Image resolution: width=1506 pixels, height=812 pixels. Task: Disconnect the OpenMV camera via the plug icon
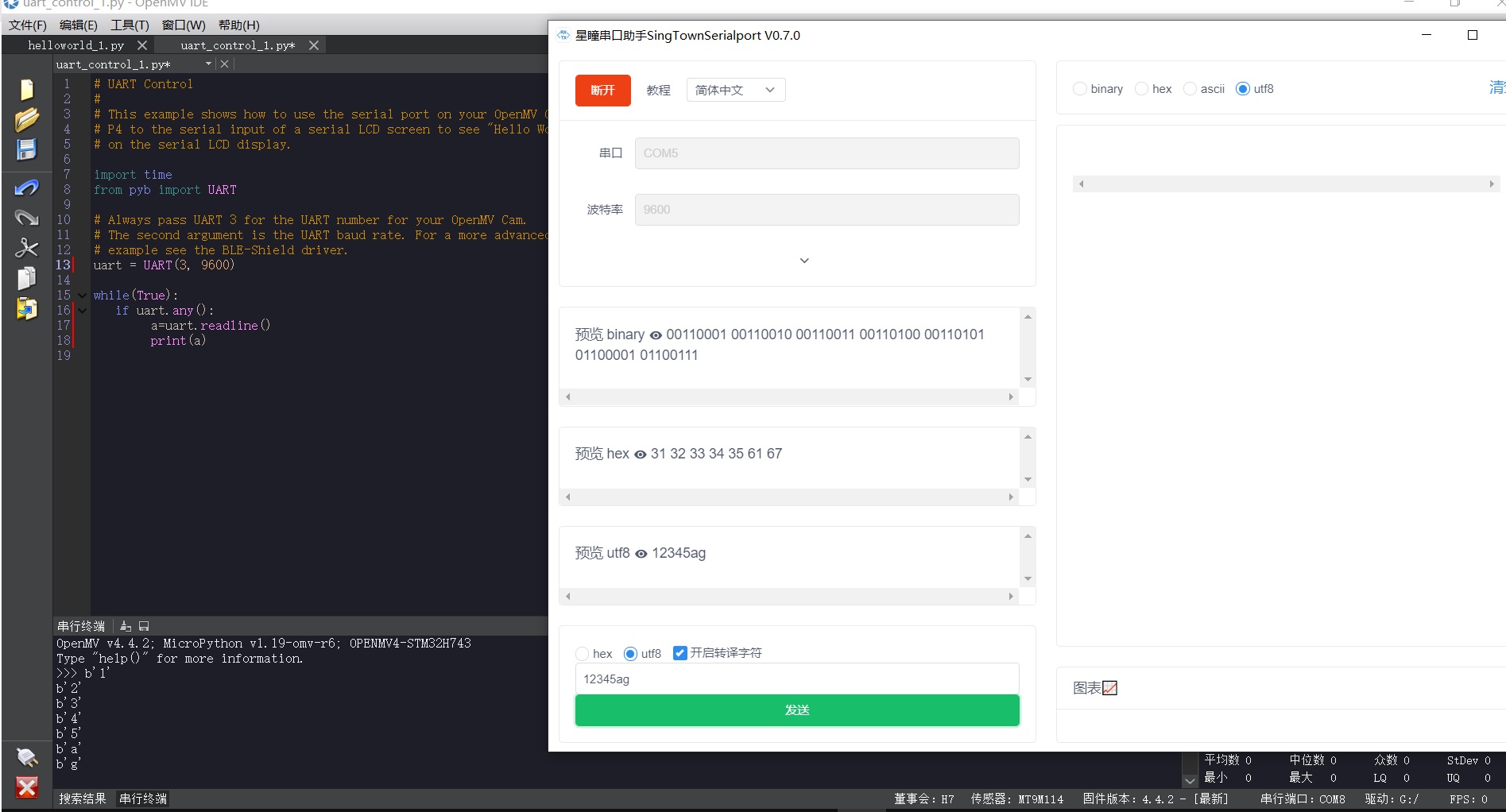(x=26, y=757)
